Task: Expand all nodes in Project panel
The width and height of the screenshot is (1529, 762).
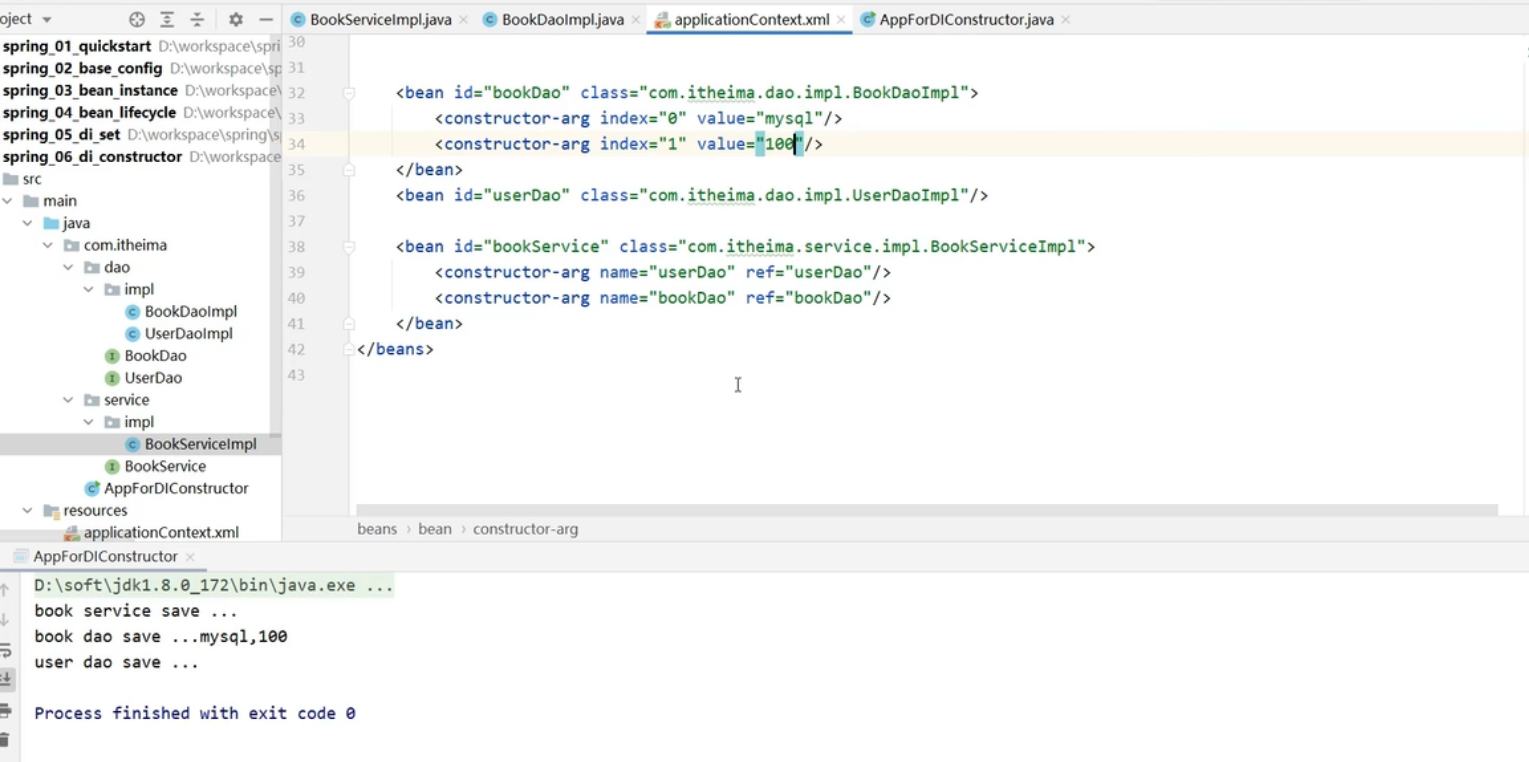Action: click(x=167, y=19)
